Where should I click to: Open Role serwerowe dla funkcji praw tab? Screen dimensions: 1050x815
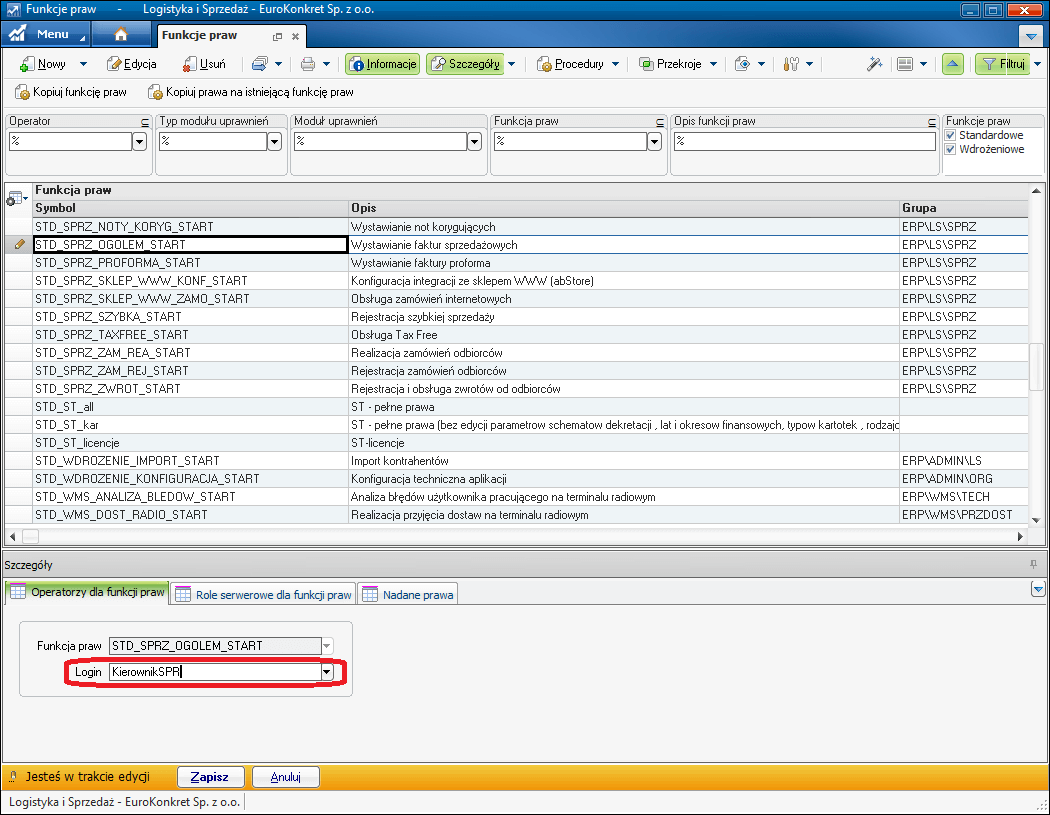click(x=264, y=594)
